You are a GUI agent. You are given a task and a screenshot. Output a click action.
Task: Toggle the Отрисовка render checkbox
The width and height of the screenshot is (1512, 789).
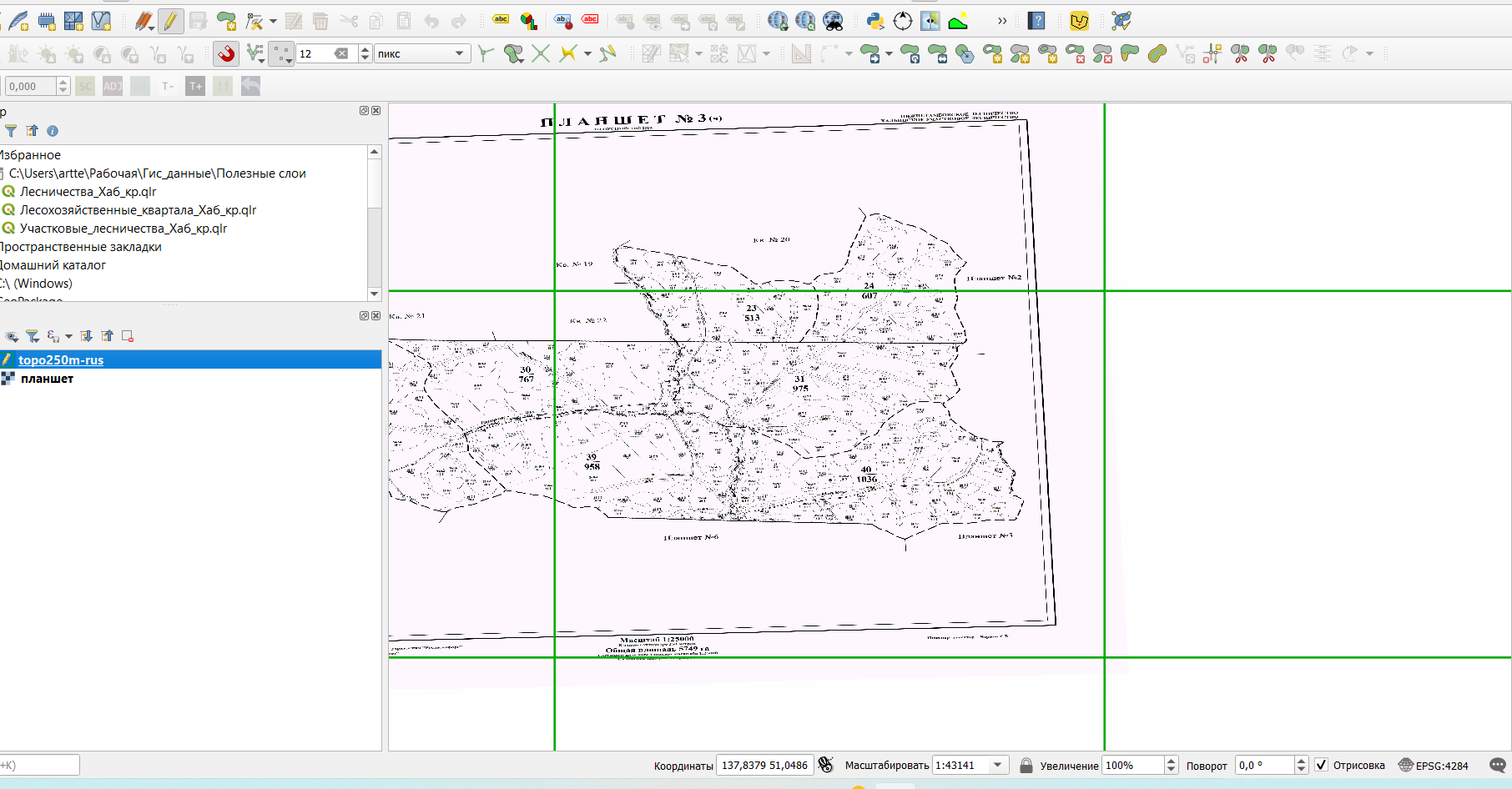[x=1321, y=765]
